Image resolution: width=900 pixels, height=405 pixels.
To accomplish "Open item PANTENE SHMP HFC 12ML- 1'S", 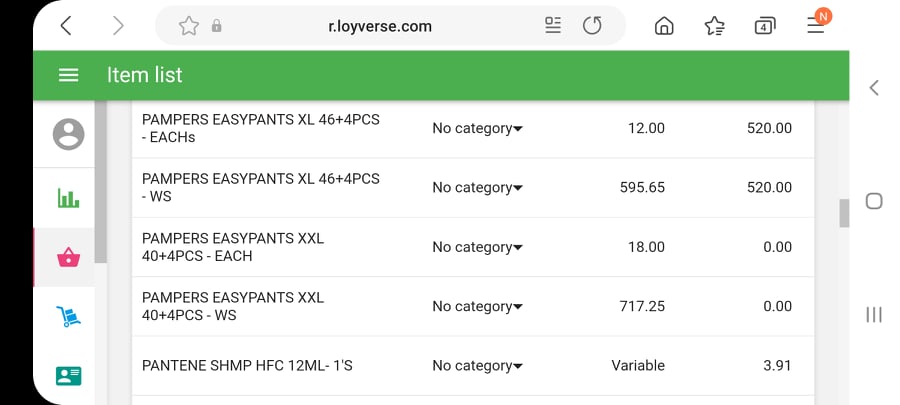I will point(247,365).
